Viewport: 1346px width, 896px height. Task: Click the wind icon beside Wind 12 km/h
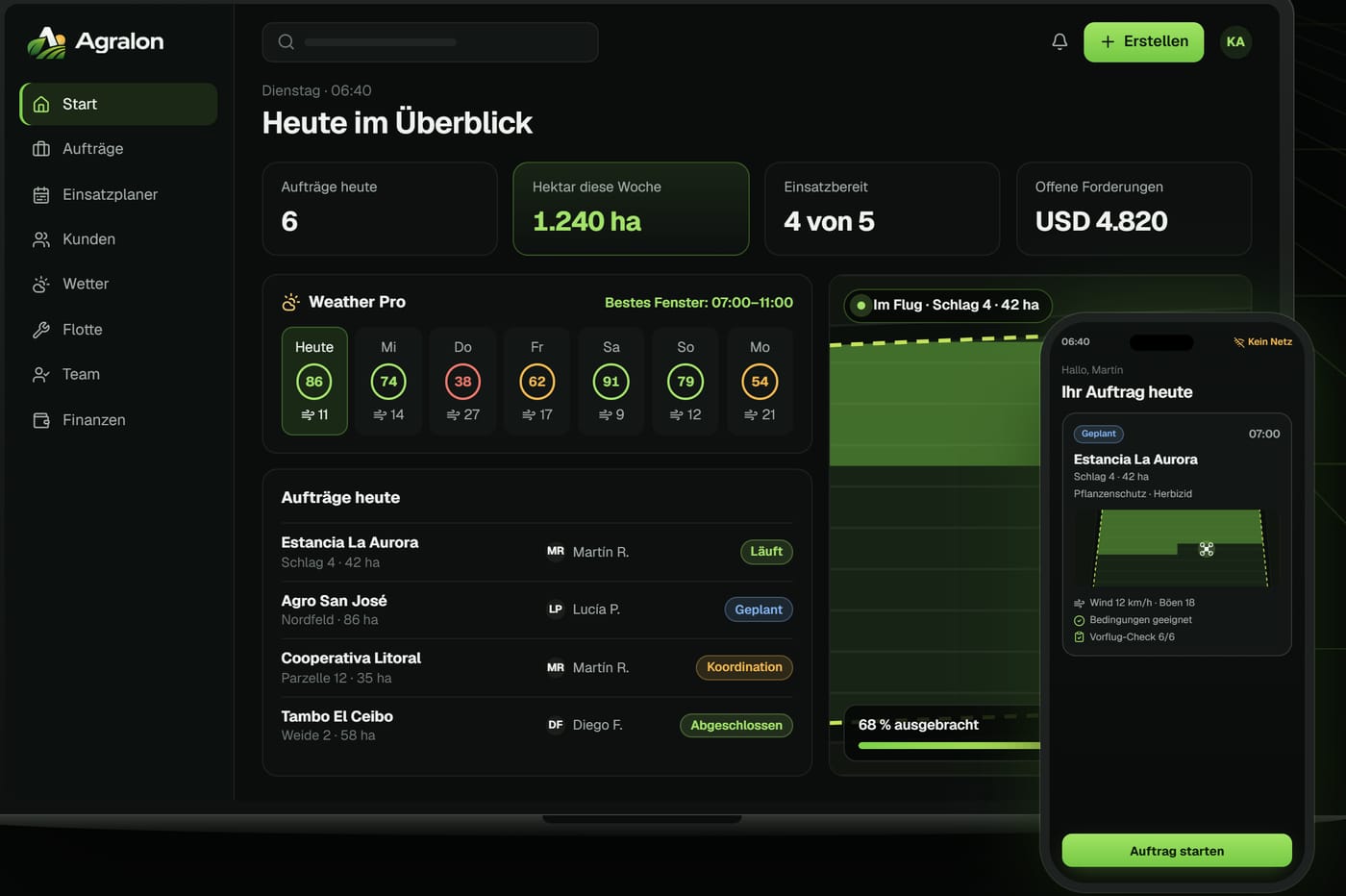coord(1079,603)
